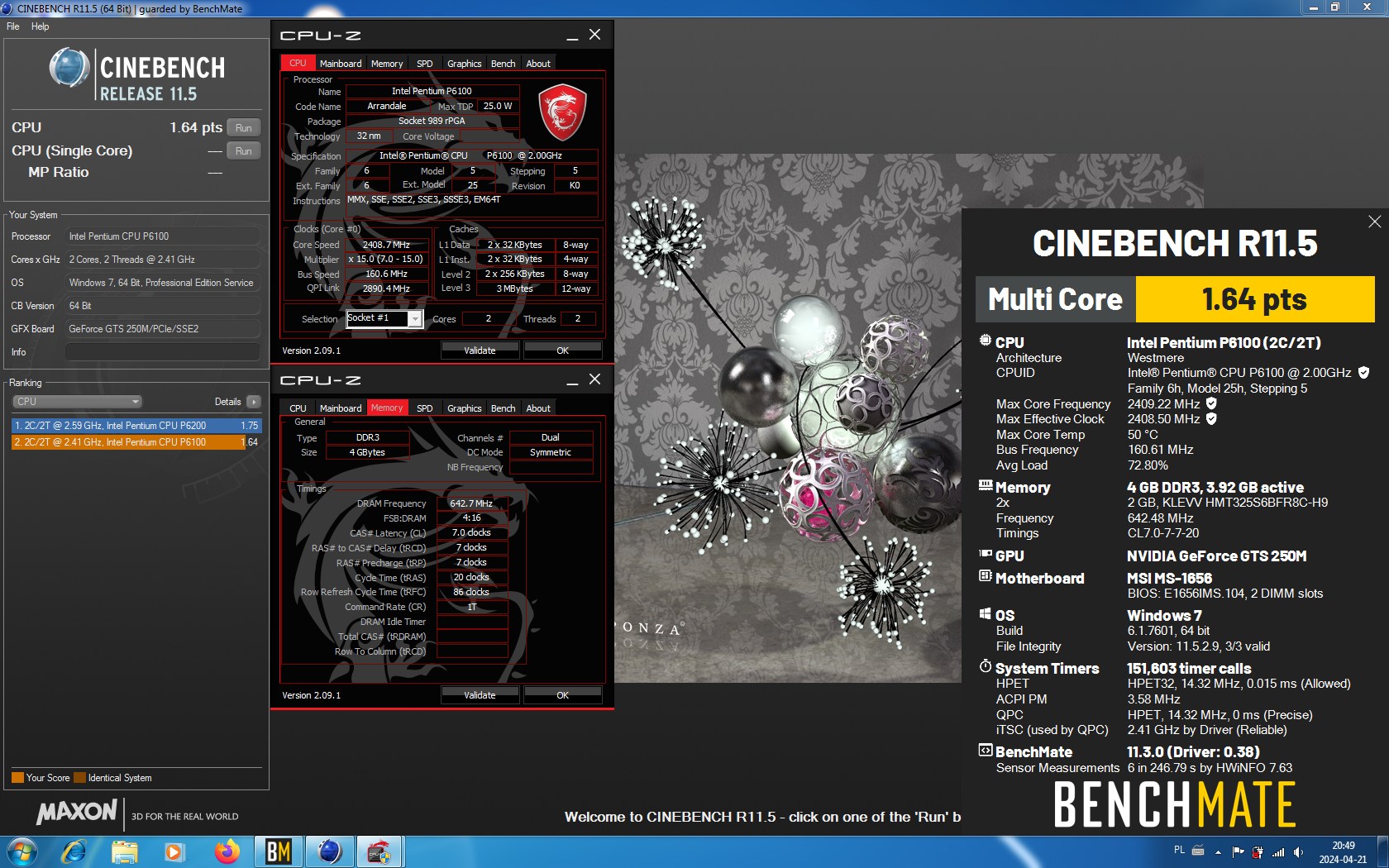Click the CPUID verified shield icon
The height and width of the screenshot is (868, 1389).
pyautogui.click(x=1363, y=373)
